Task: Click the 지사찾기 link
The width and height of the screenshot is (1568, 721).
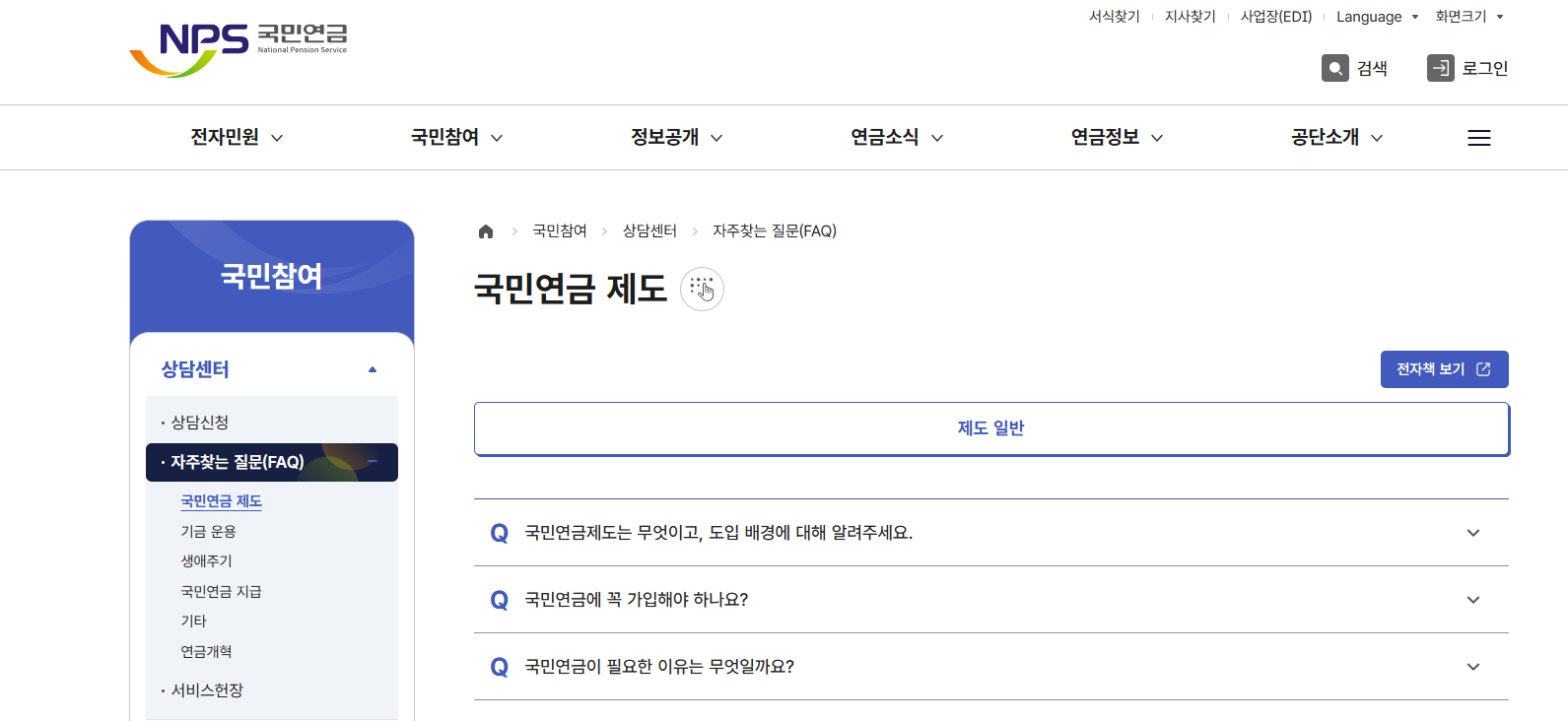Action: coord(1190,17)
